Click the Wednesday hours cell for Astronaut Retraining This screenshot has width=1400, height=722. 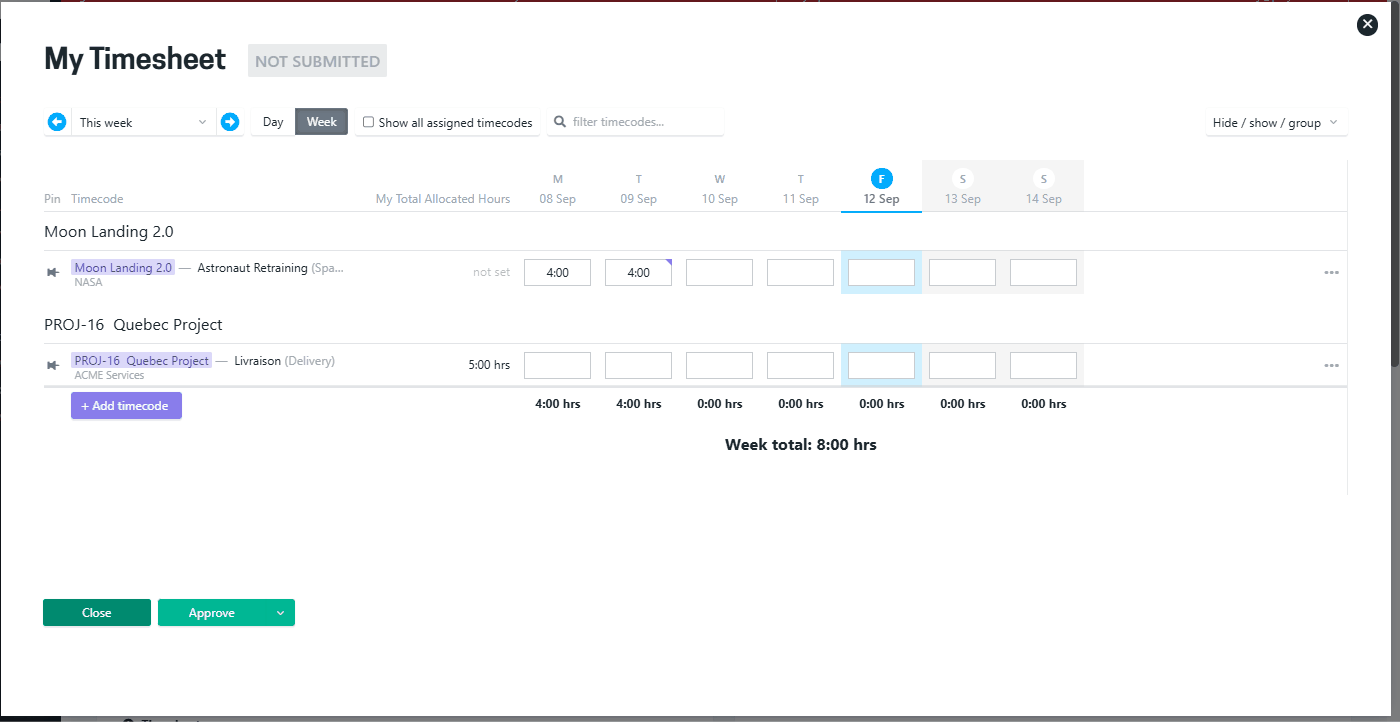click(x=719, y=271)
